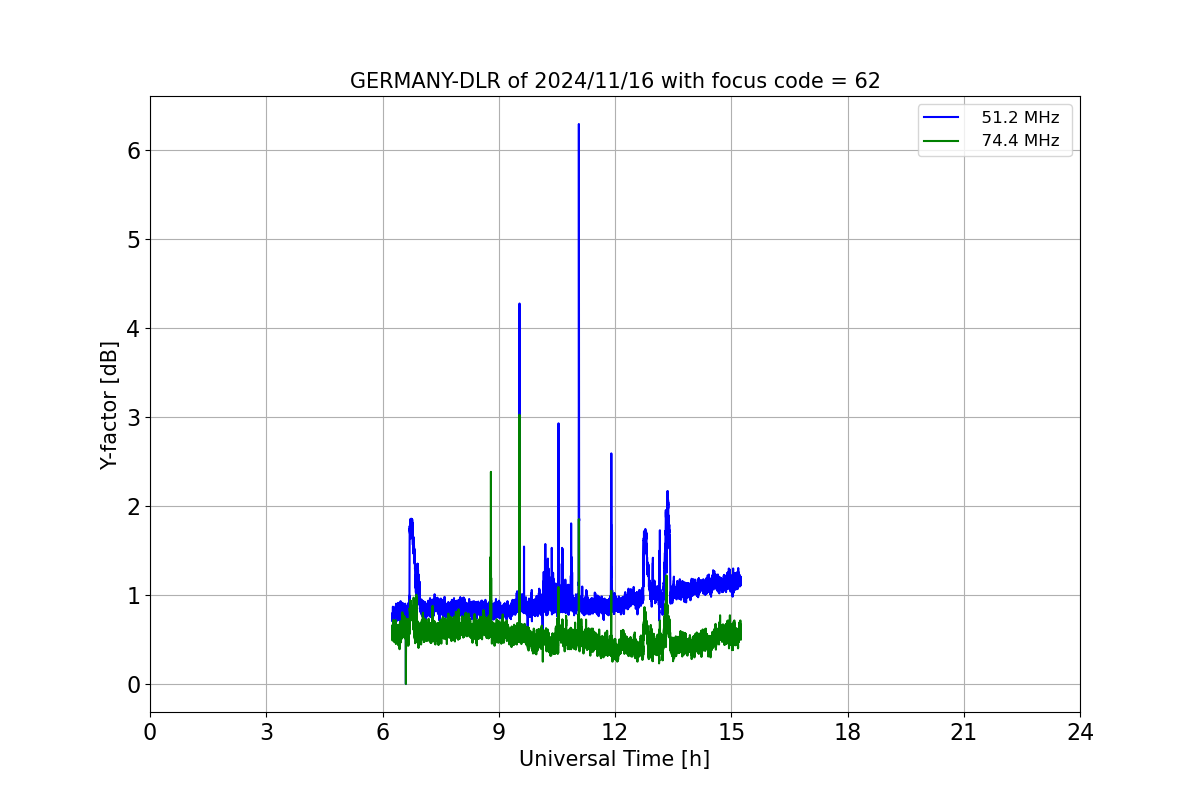The image size is (1200, 800).
Task: Click x-axis tick label '18'
Action: coord(848,732)
